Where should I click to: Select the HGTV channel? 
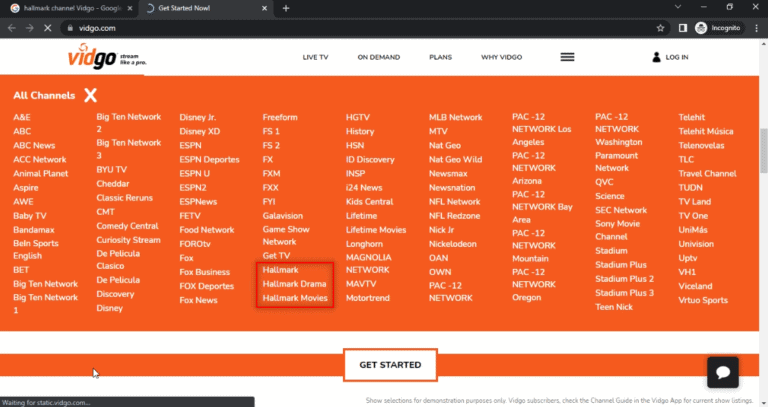click(x=358, y=118)
